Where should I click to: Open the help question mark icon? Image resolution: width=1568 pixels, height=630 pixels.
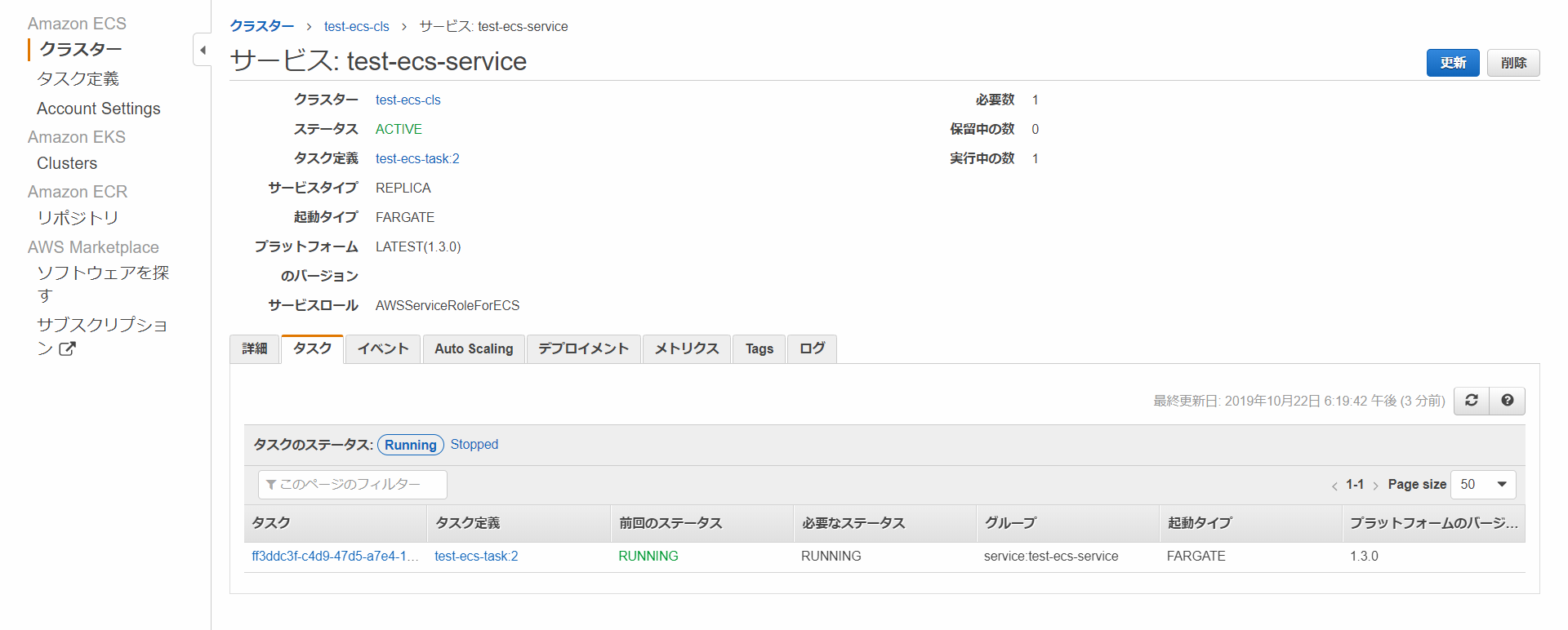click(x=1508, y=401)
